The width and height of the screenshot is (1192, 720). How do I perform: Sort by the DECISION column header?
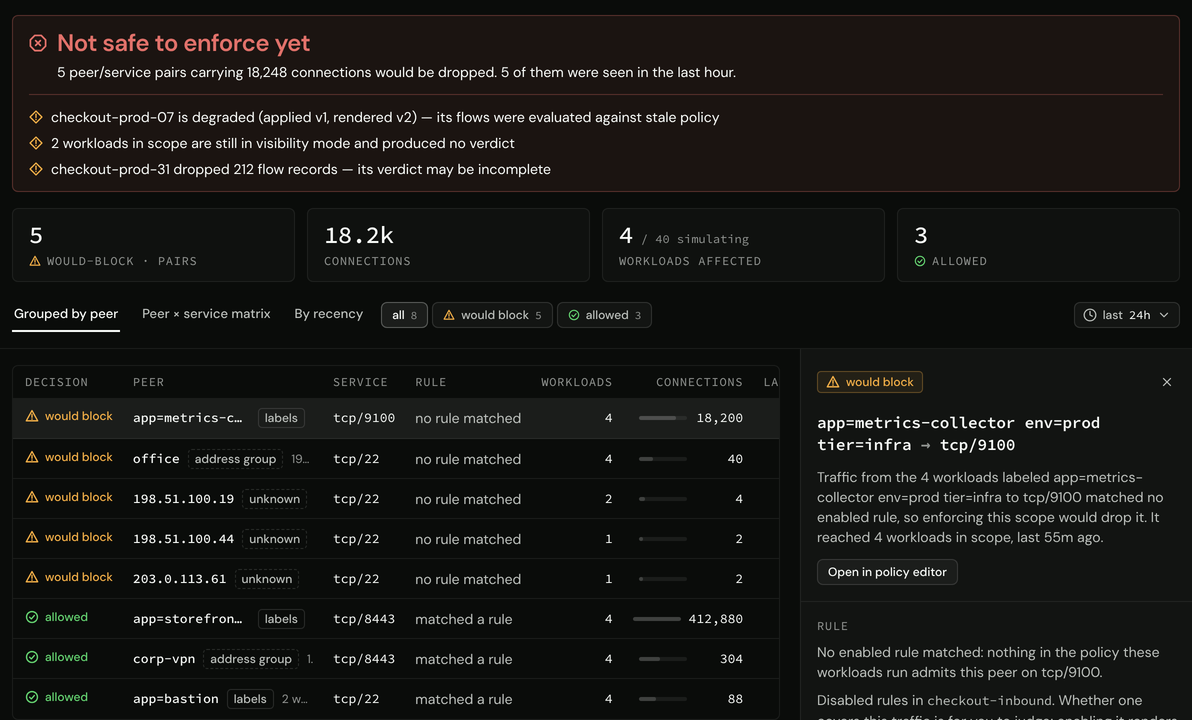pos(56,382)
